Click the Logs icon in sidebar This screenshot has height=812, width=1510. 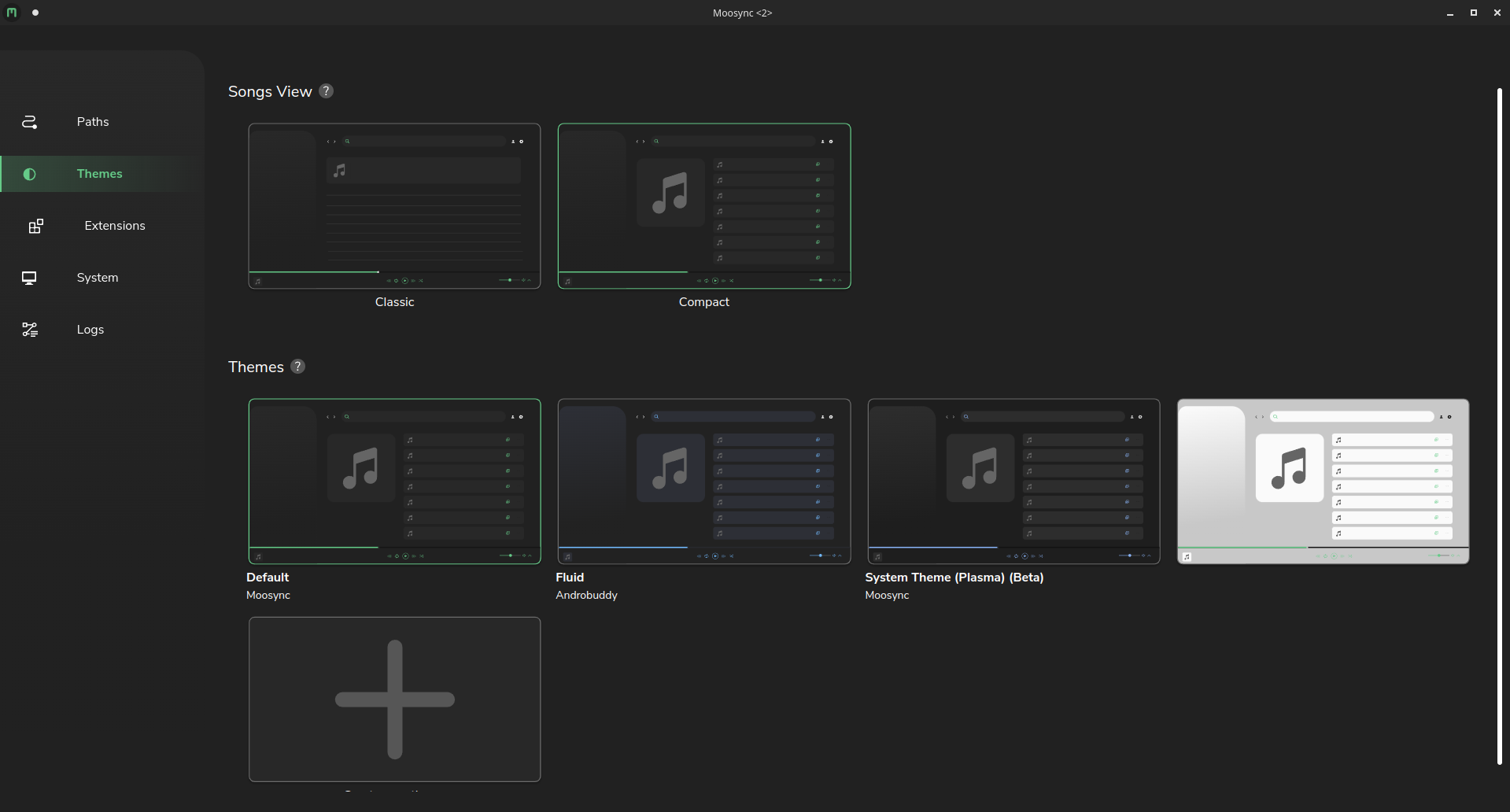click(x=30, y=330)
